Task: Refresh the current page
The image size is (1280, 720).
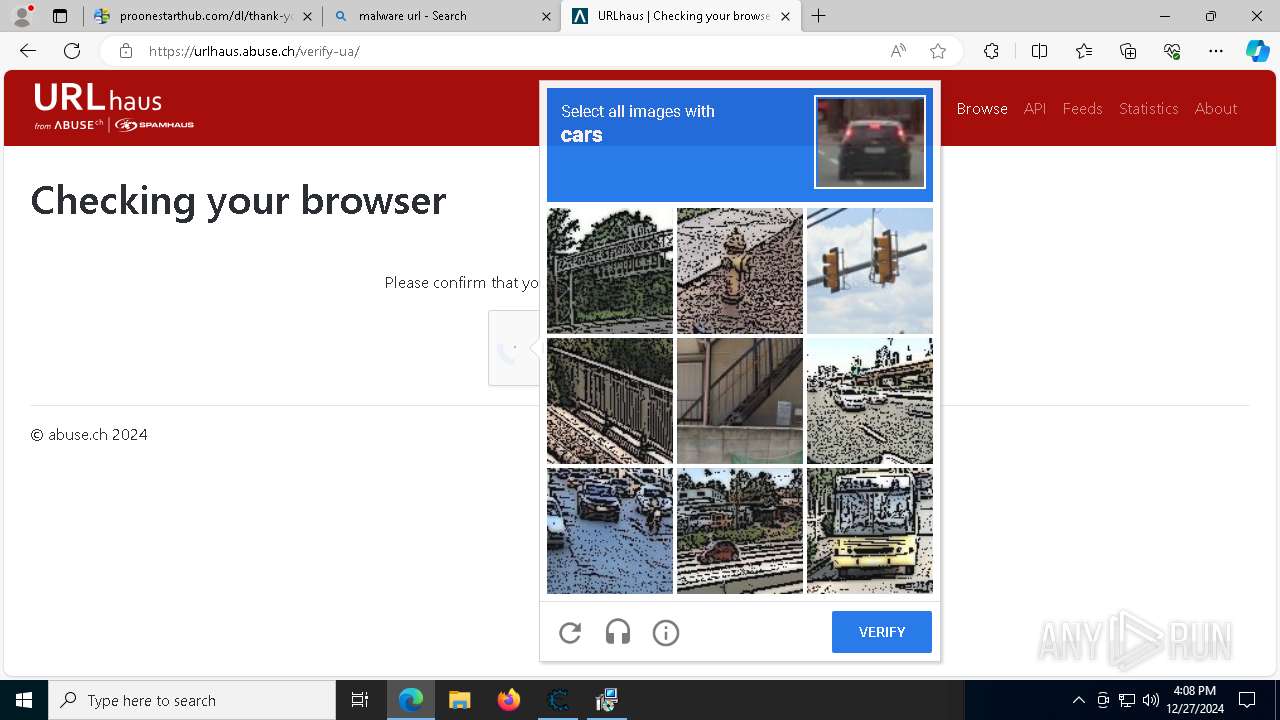Action: (x=72, y=51)
